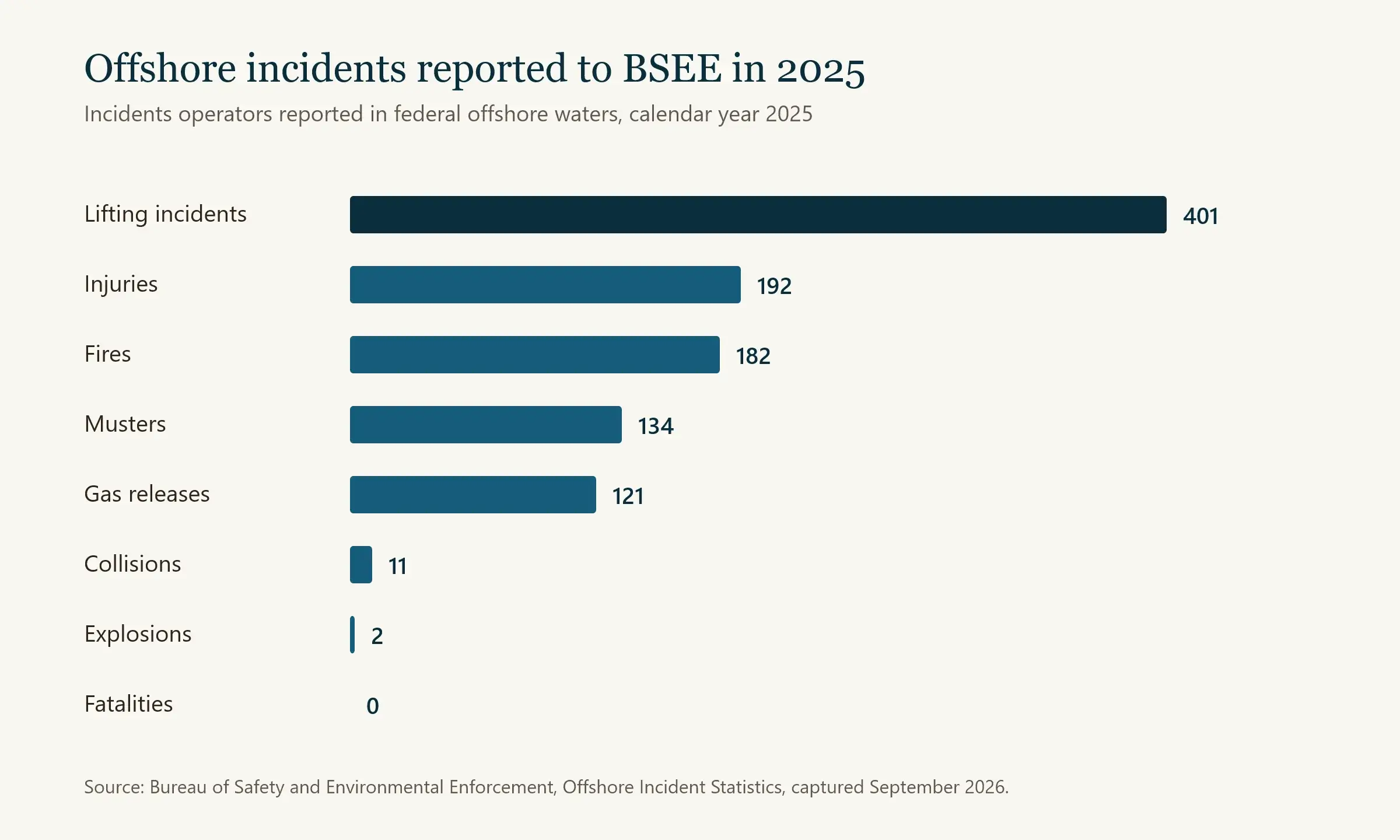Click the subtitle about federal offshore waters

tap(448, 114)
